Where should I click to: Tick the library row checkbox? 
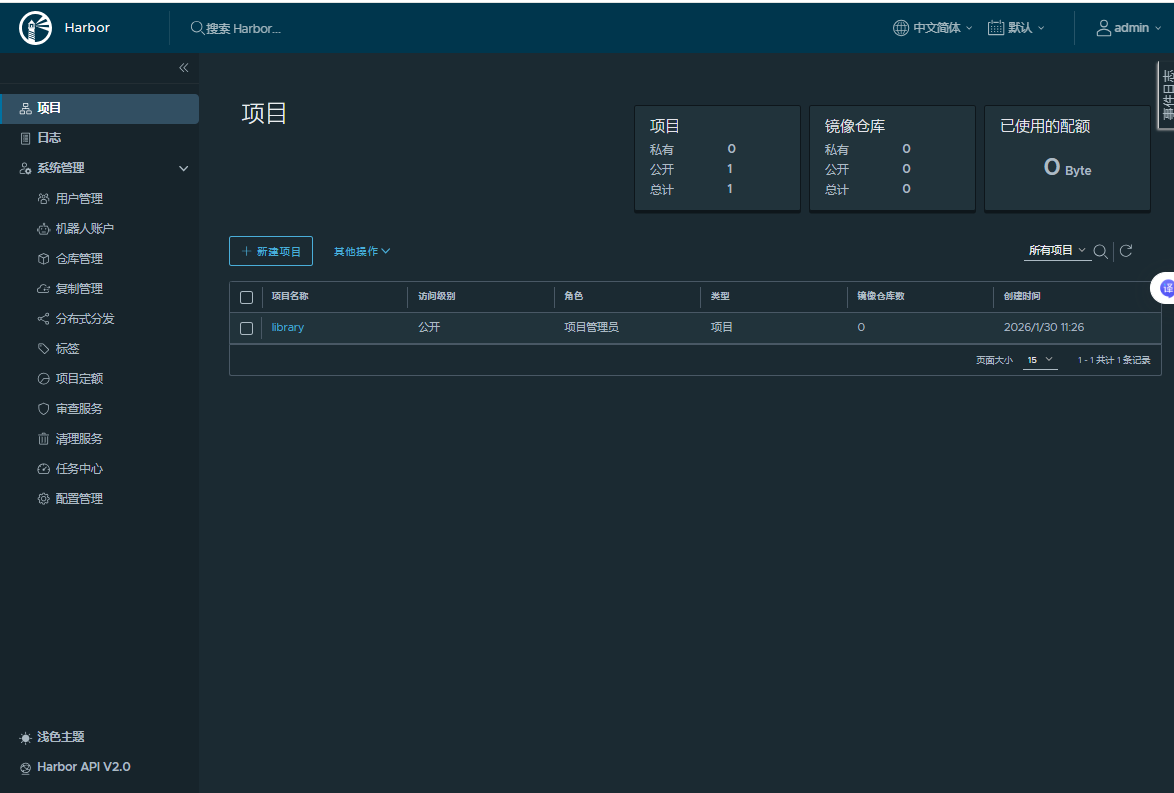[x=246, y=328]
